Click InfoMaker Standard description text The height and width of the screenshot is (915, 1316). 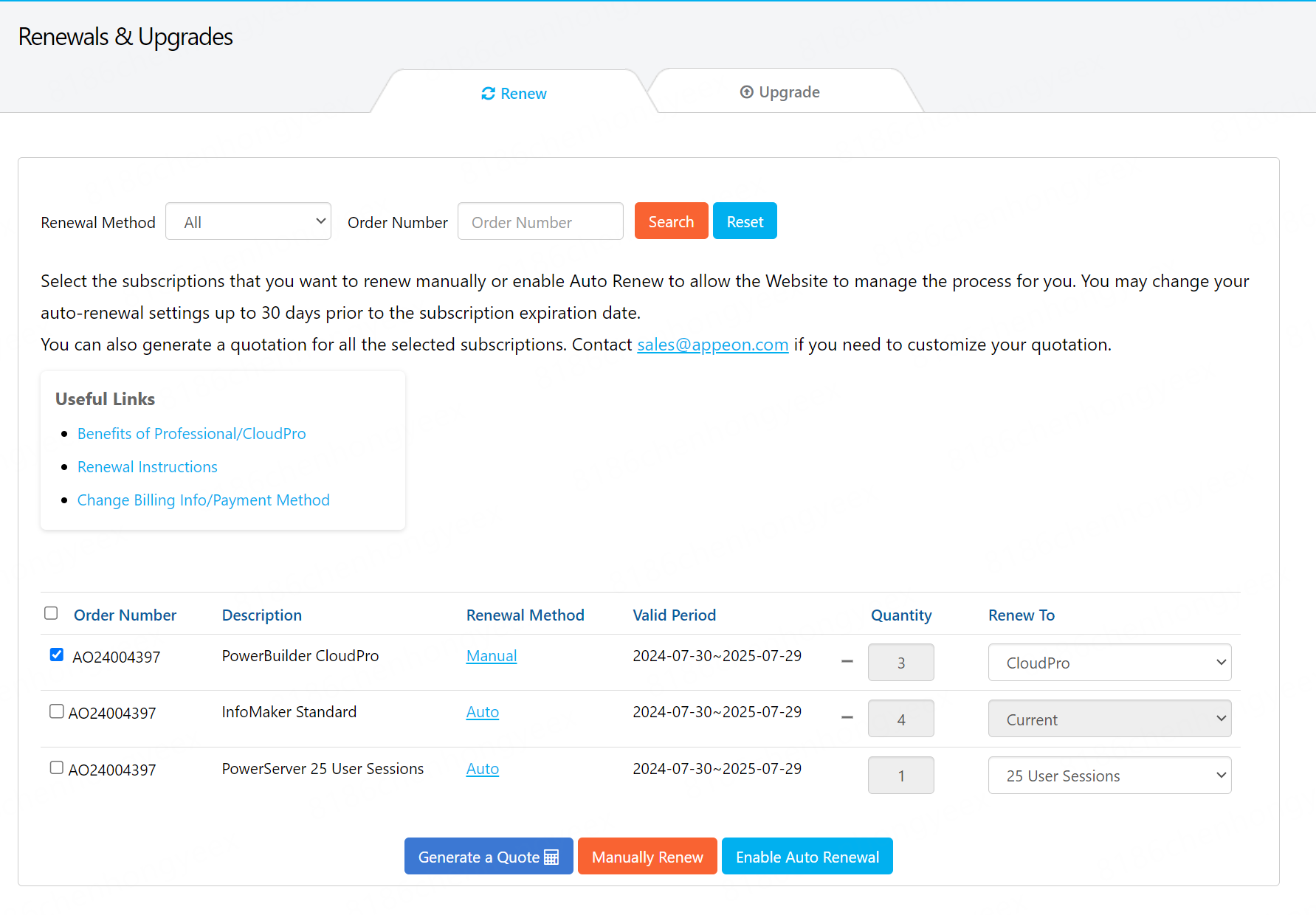coord(289,712)
